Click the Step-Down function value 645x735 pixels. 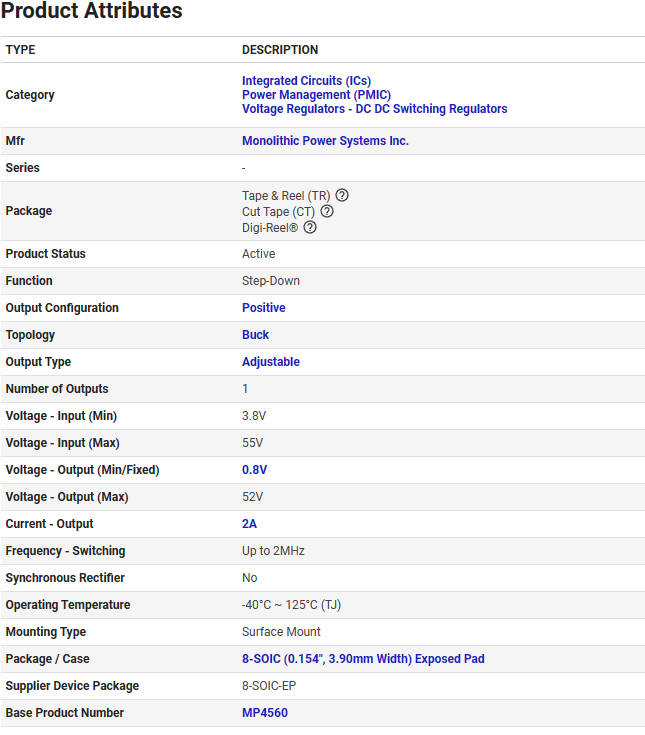coord(270,281)
